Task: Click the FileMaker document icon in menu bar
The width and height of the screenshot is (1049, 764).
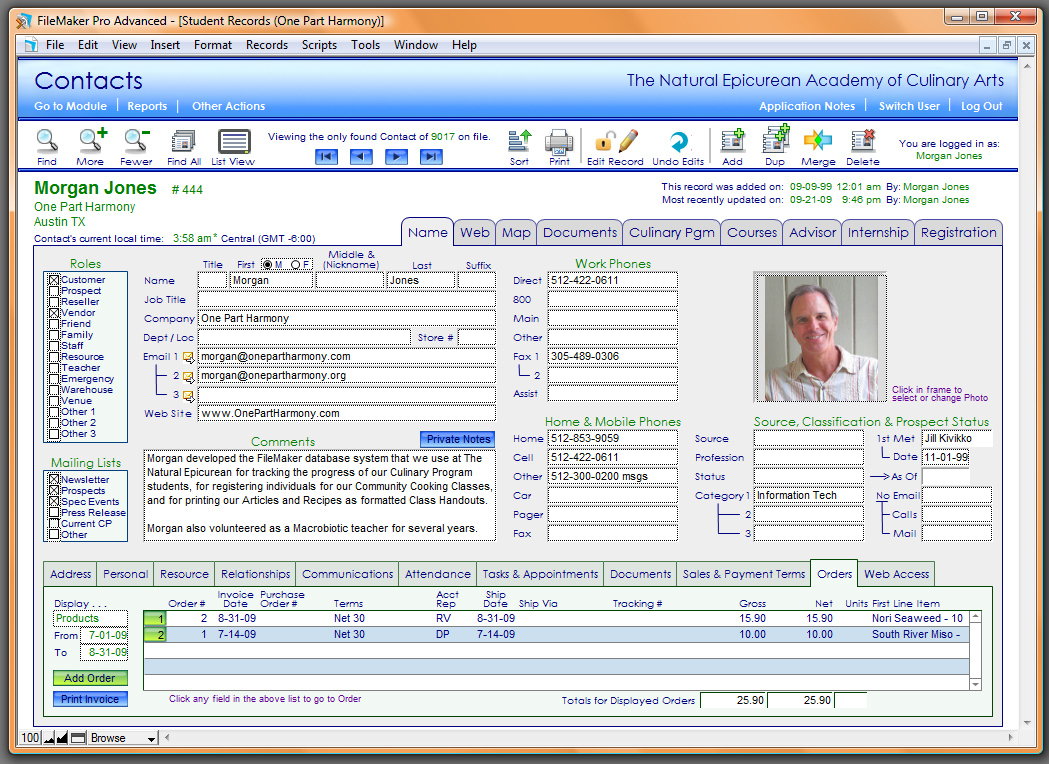Action: click(x=31, y=45)
